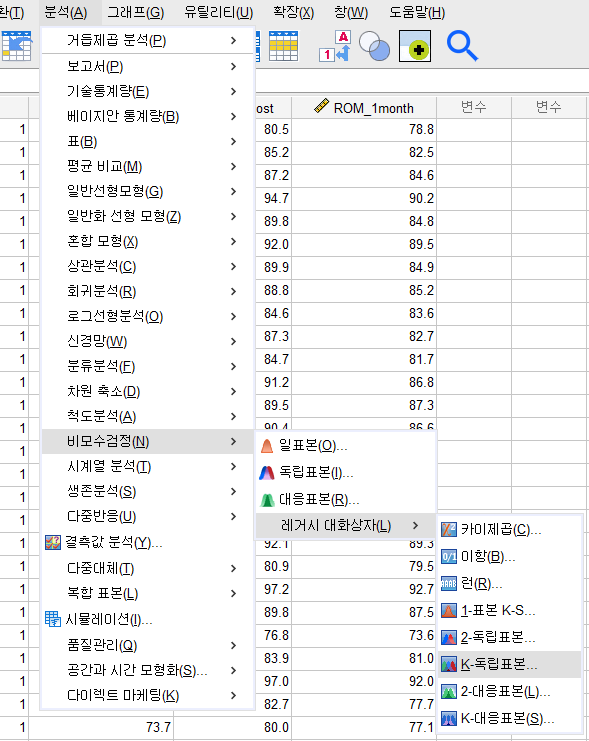Expand 기술통계량(E) submenu
Screen dimensions: 589x741
click(148, 91)
